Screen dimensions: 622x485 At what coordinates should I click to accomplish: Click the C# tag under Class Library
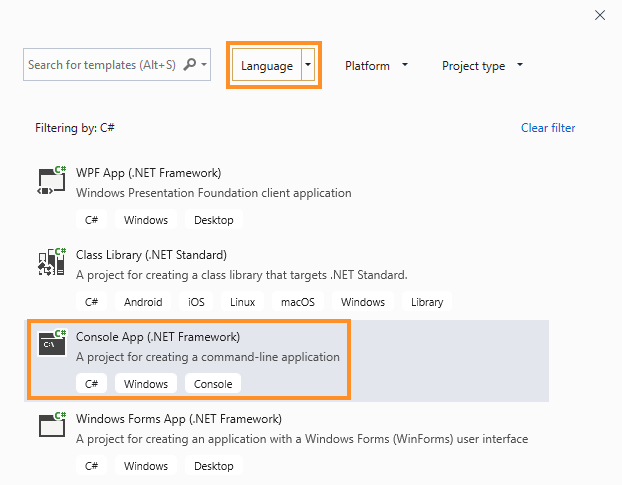click(x=91, y=302)
